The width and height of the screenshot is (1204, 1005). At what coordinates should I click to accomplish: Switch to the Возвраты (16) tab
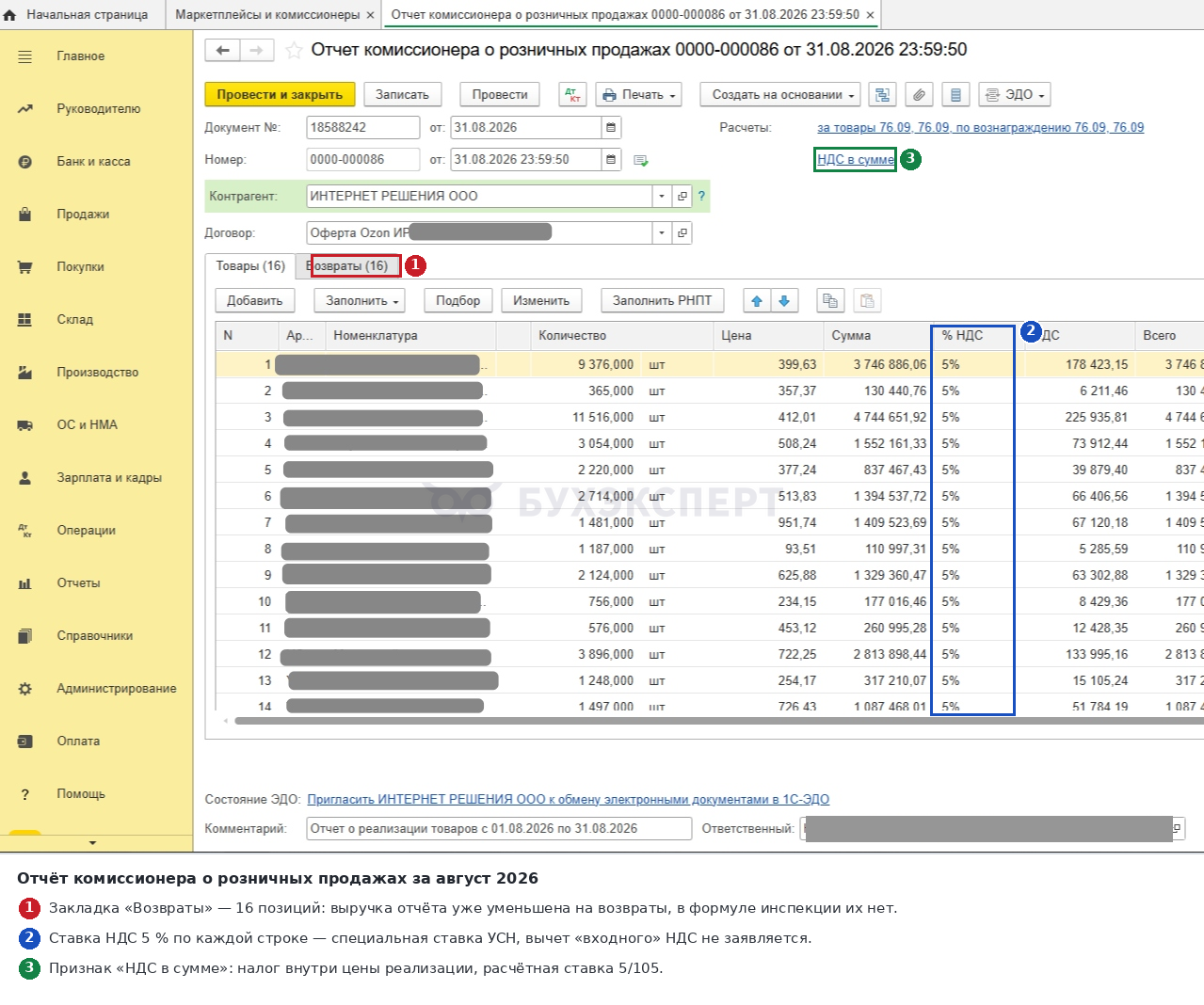point(347,266)
